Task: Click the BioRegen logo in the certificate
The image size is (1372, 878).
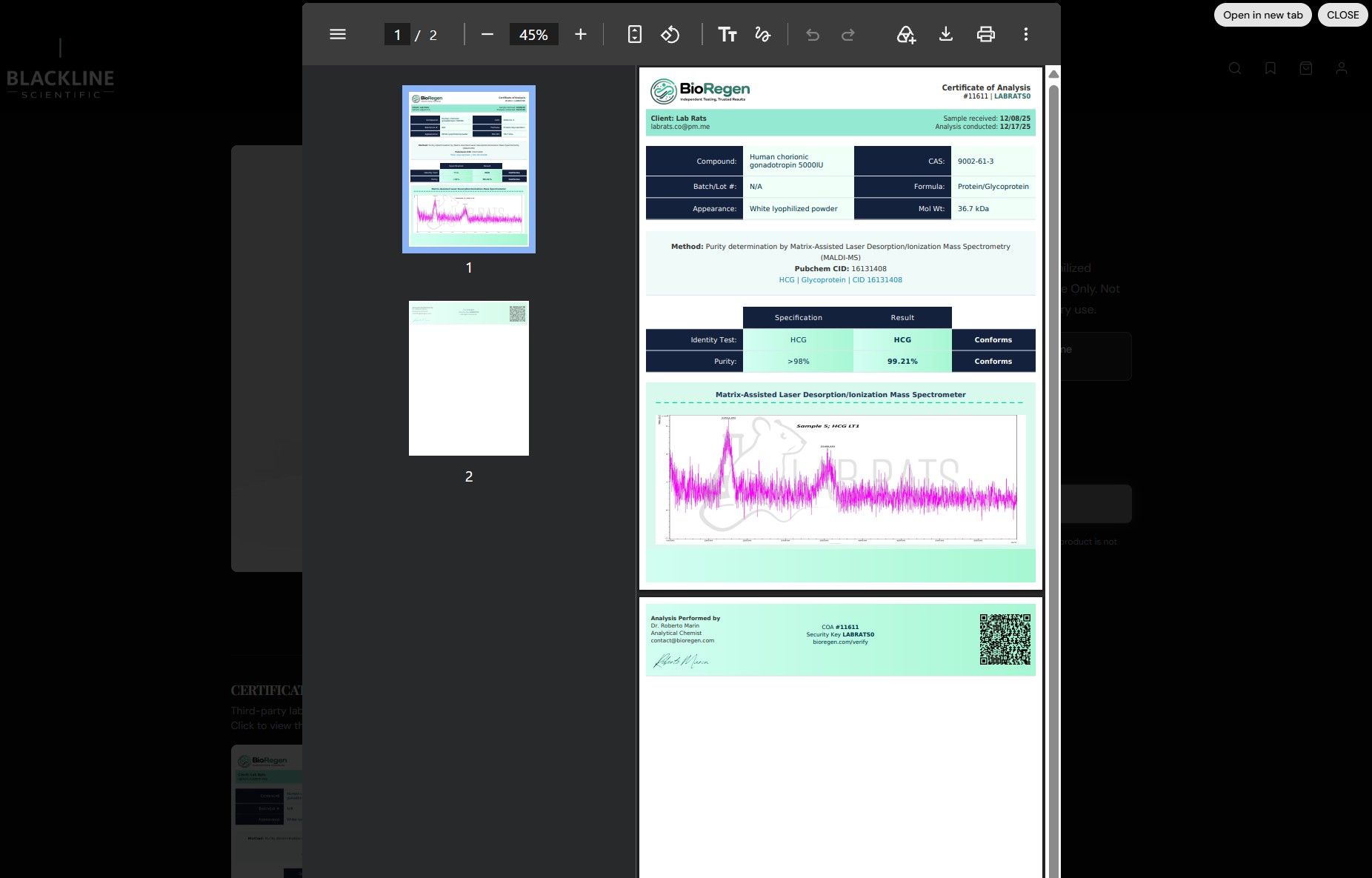Action: point(700,90)
